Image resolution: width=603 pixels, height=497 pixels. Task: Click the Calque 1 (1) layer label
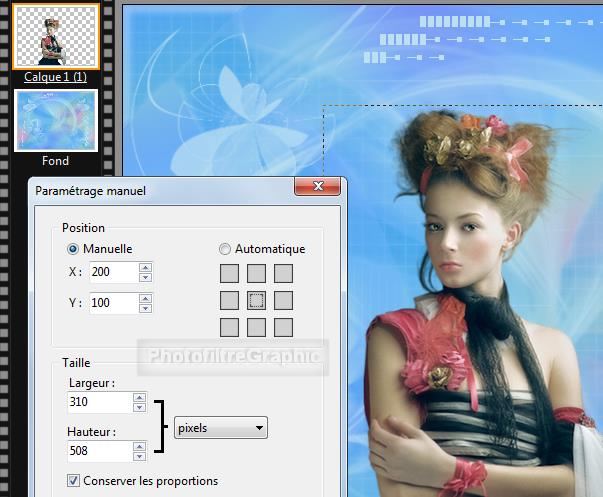(x=55, y=77)
